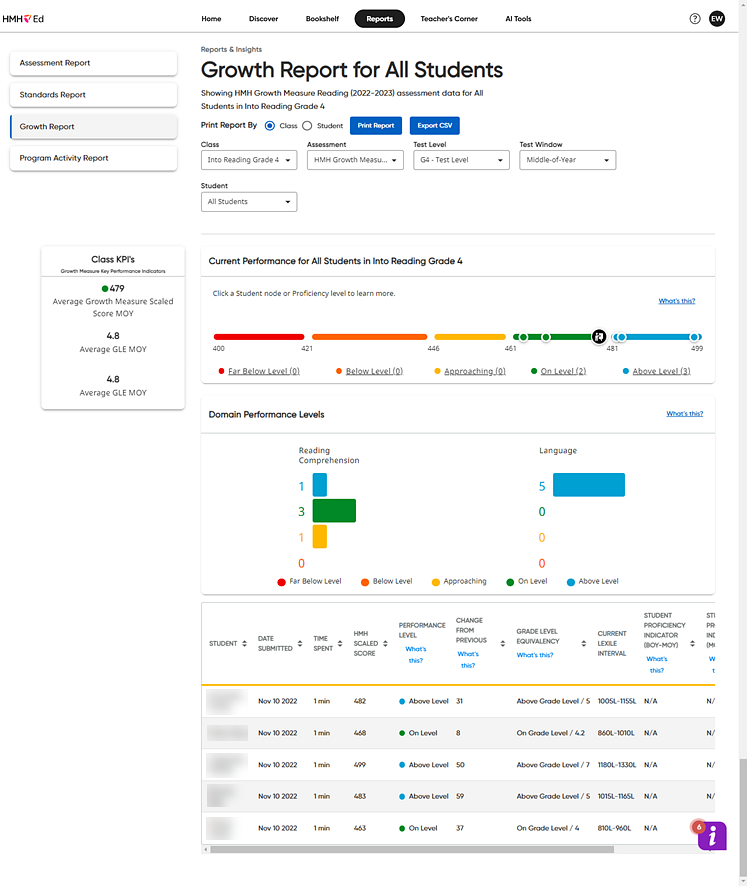Open the help question mark icon
This screenshot has width=749, height=886.
pyautogui.click(x=695, y=19)
